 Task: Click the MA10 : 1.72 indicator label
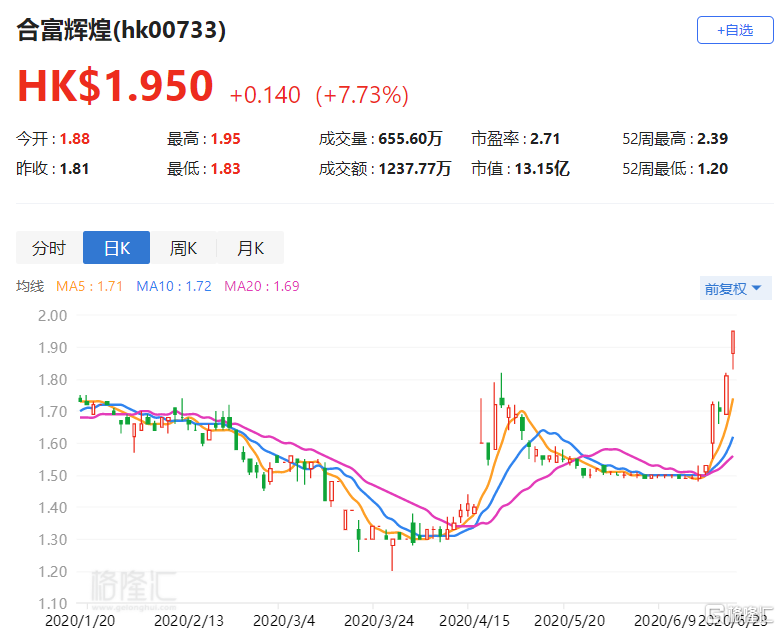click(x=174, y=286)
